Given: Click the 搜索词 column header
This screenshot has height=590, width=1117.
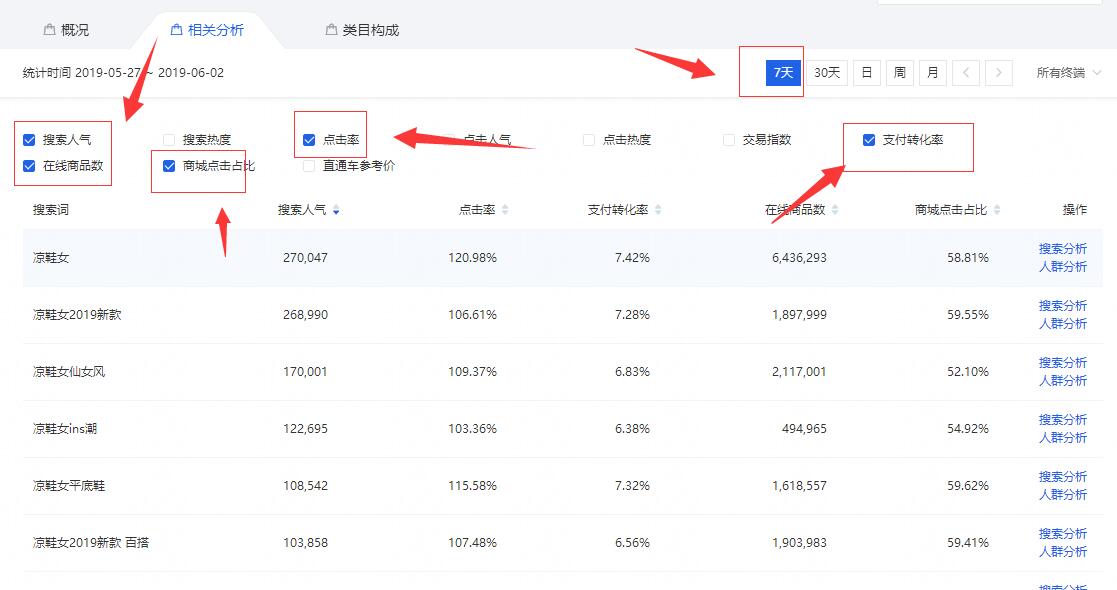Looking at the screenshot, I should coord(51,209).
